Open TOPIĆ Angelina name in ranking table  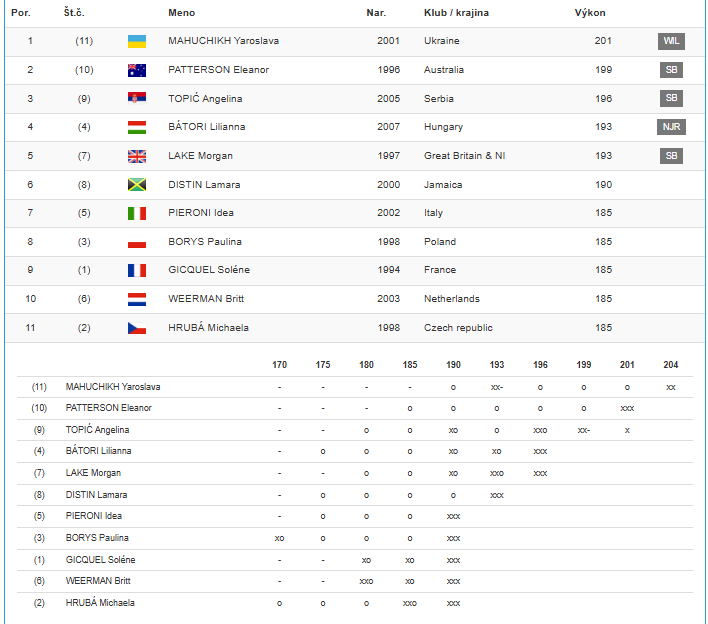pos(204,98)
